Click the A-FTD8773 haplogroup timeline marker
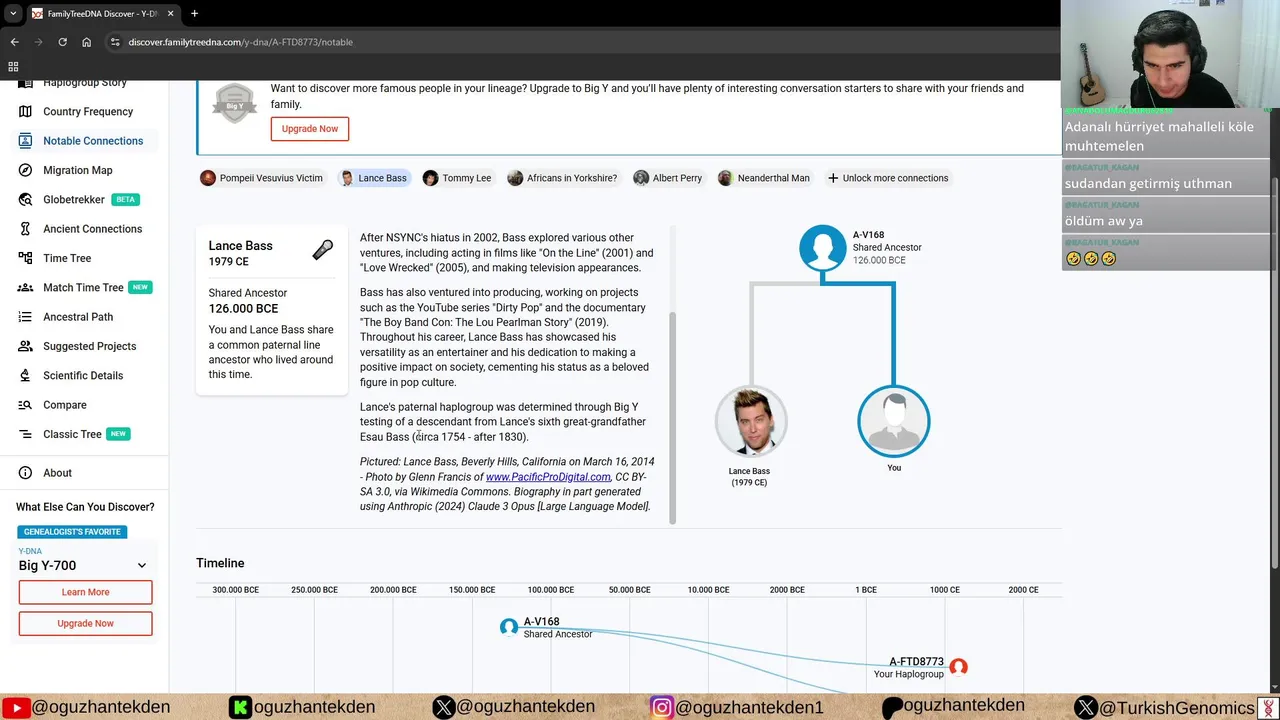The image size is (1280, 720). pyautogui.click(x=958, y=667)
